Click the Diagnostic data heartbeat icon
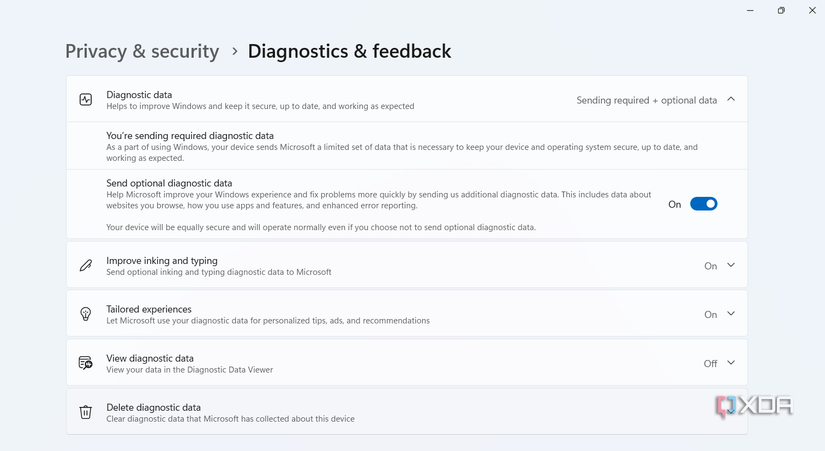Viewport: 825px width, 451px height. point(86,100)
